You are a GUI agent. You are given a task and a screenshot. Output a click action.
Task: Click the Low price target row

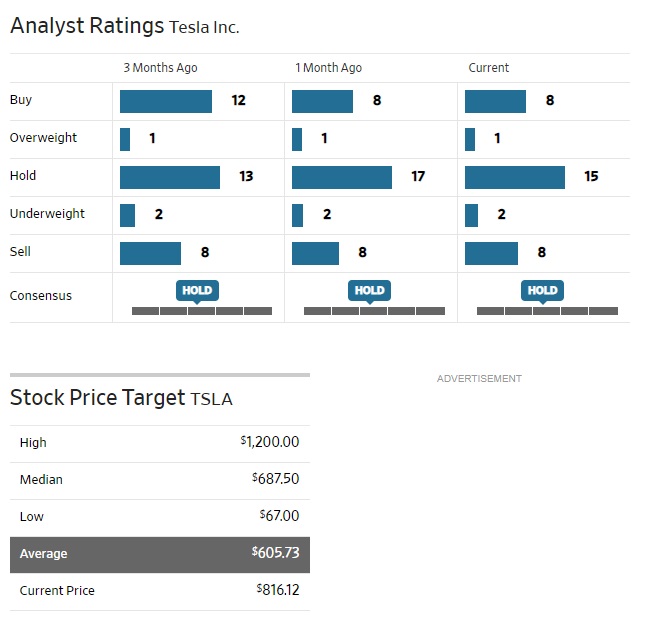160,517
